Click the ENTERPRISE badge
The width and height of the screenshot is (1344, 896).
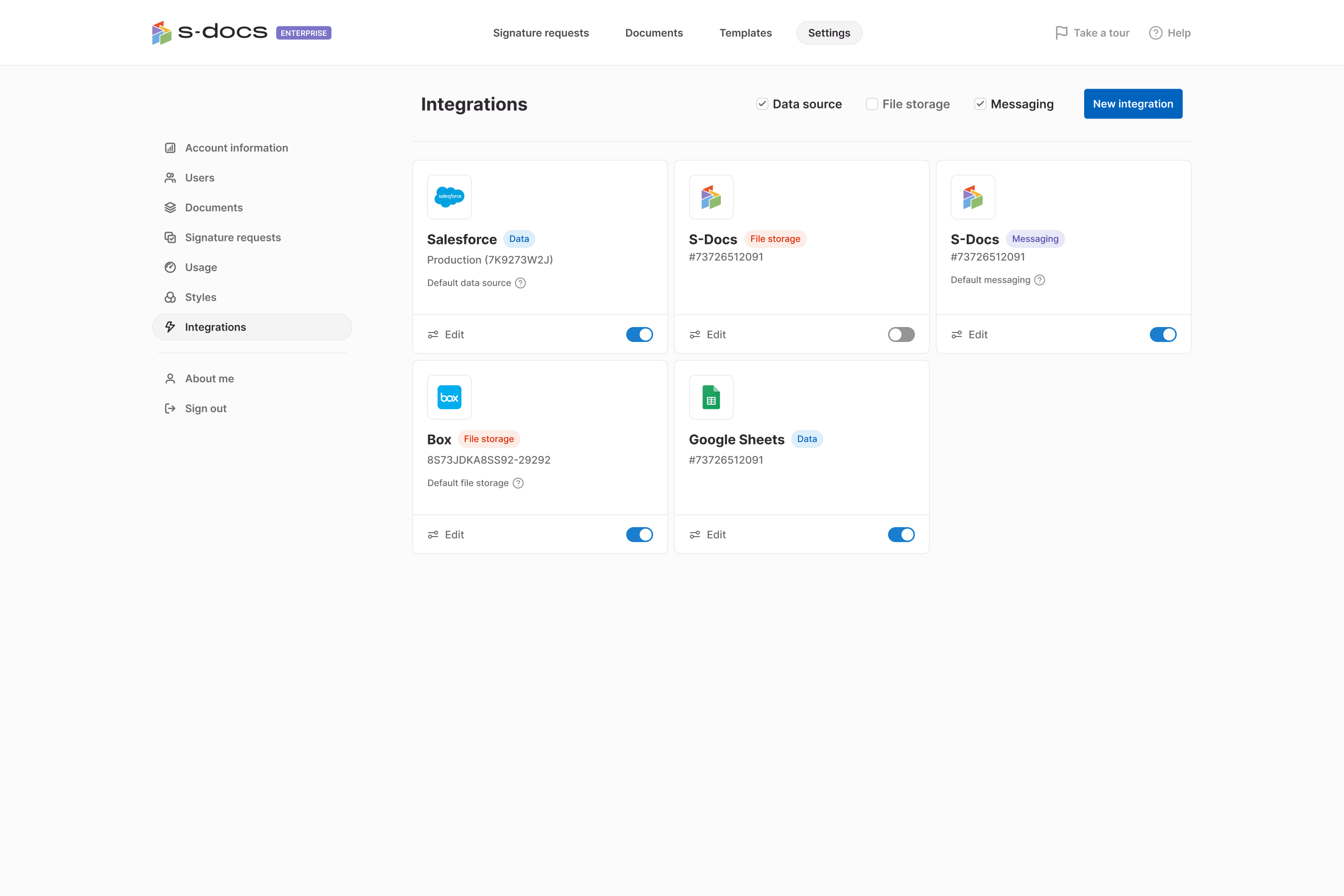pyautogui.click(x=304, y=33)
